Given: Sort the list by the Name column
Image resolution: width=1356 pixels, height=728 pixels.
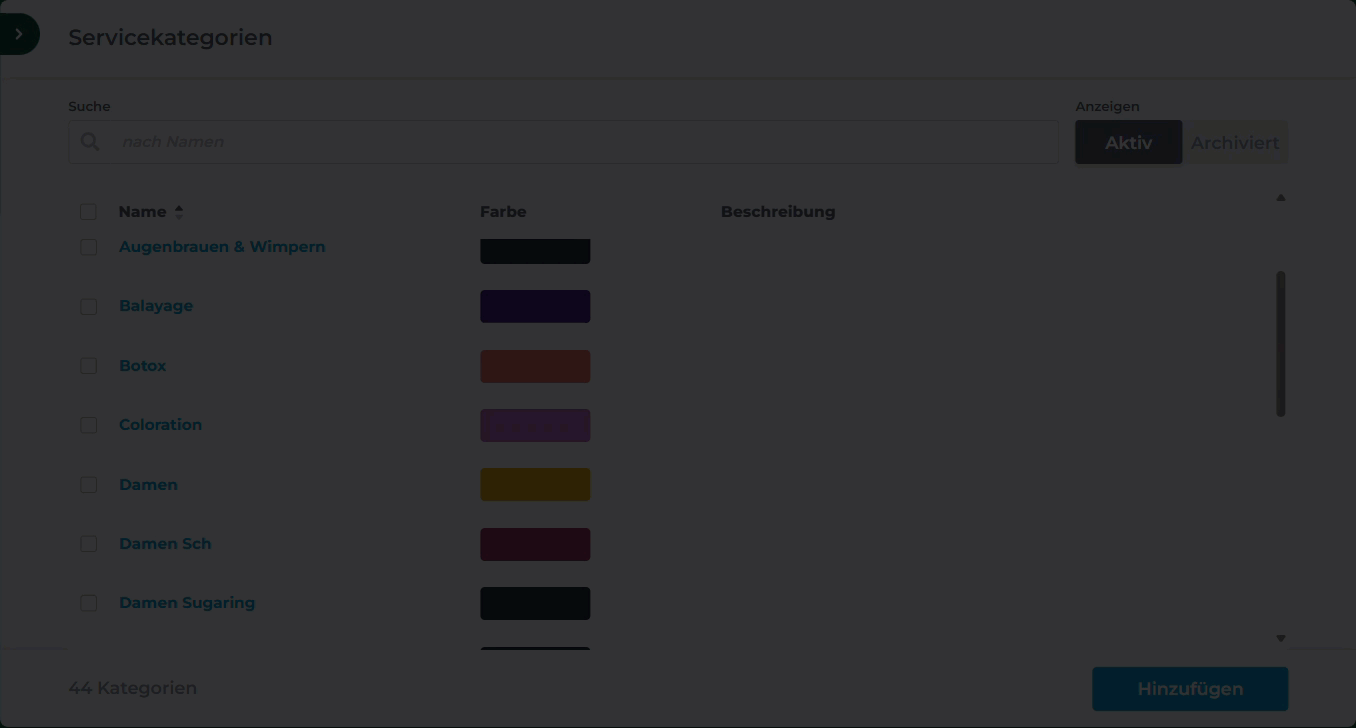Looking at the screenshot, I should (151, 212).
